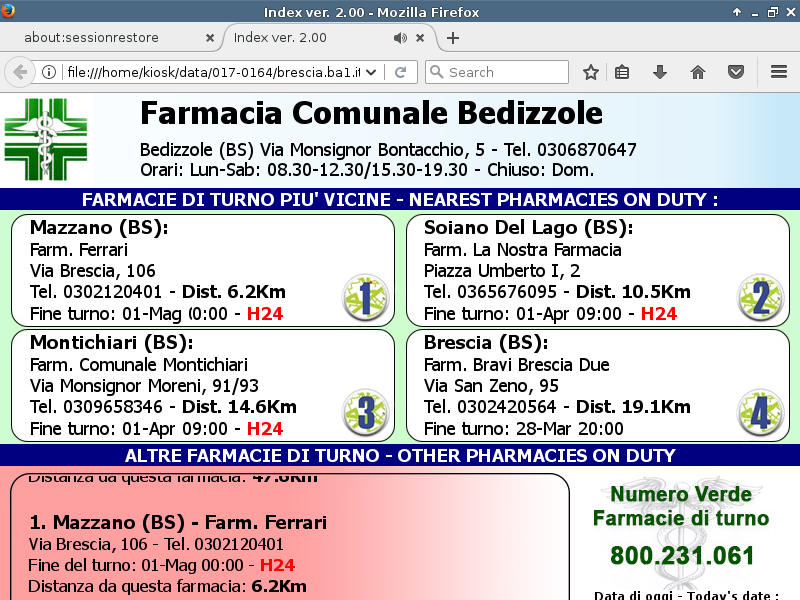800x600 pixels.
Task: Click the back navigation arrow
Action: tap(19, 72)
